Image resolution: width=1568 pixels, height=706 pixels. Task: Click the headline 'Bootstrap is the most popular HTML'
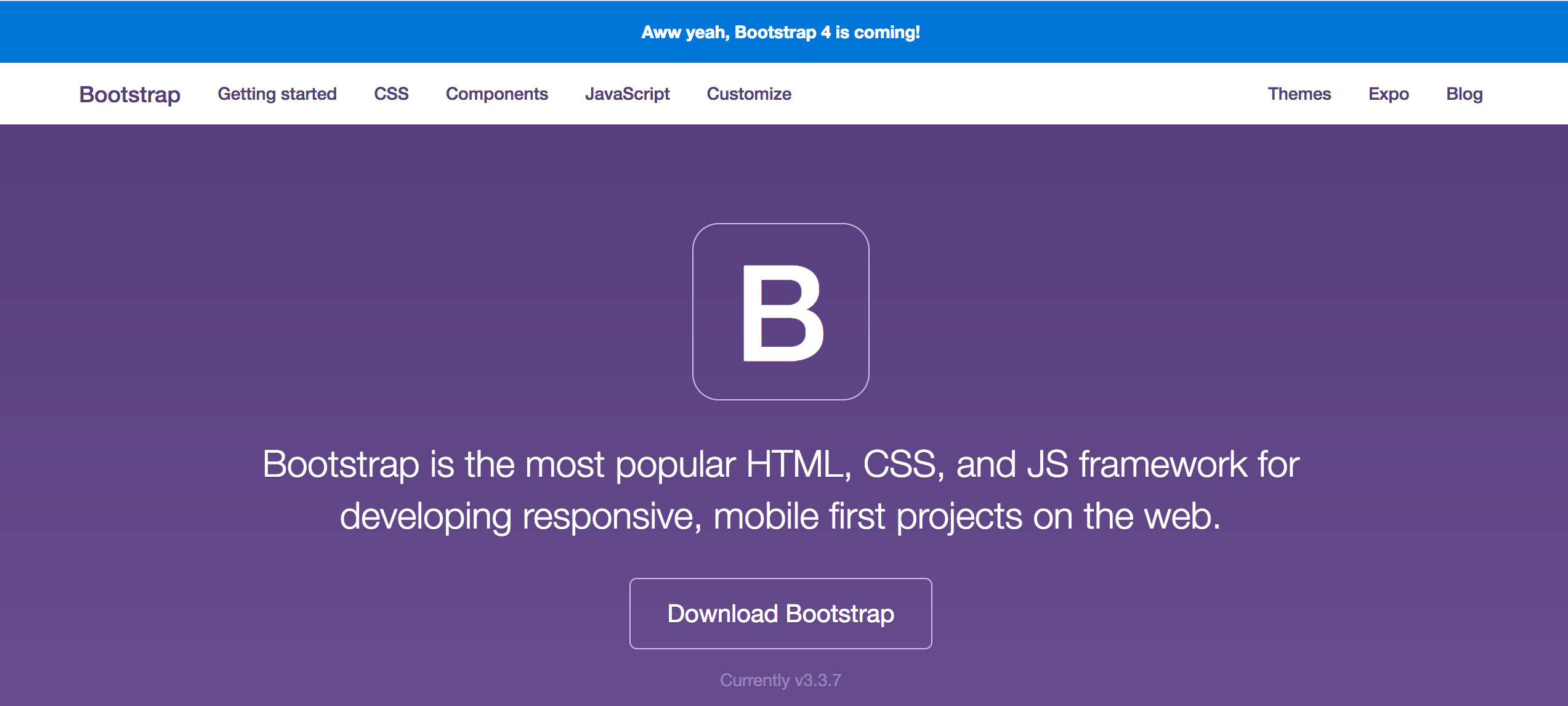pyautogui.click(x=552, y=464)
